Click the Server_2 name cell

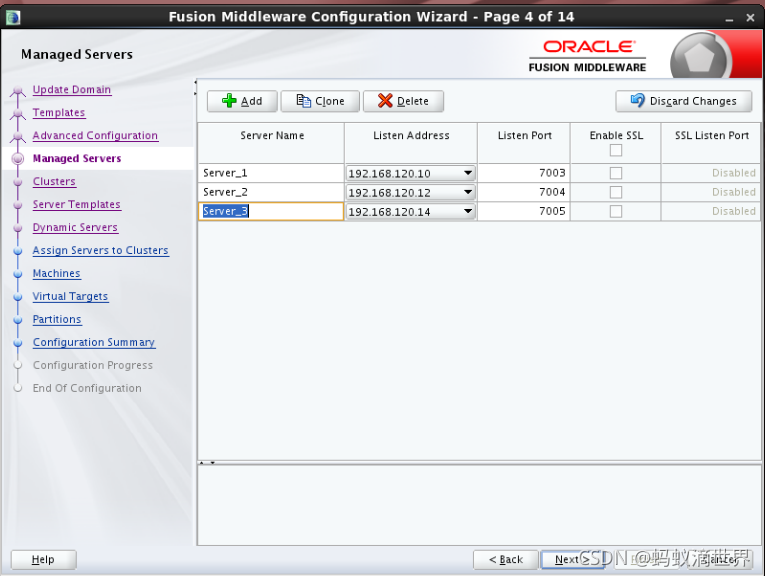coord(271,192)
